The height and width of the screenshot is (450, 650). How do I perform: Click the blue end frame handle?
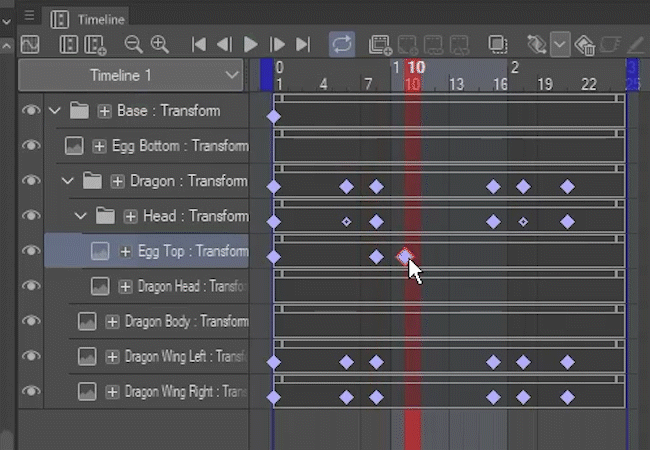(x=633, y=75)
